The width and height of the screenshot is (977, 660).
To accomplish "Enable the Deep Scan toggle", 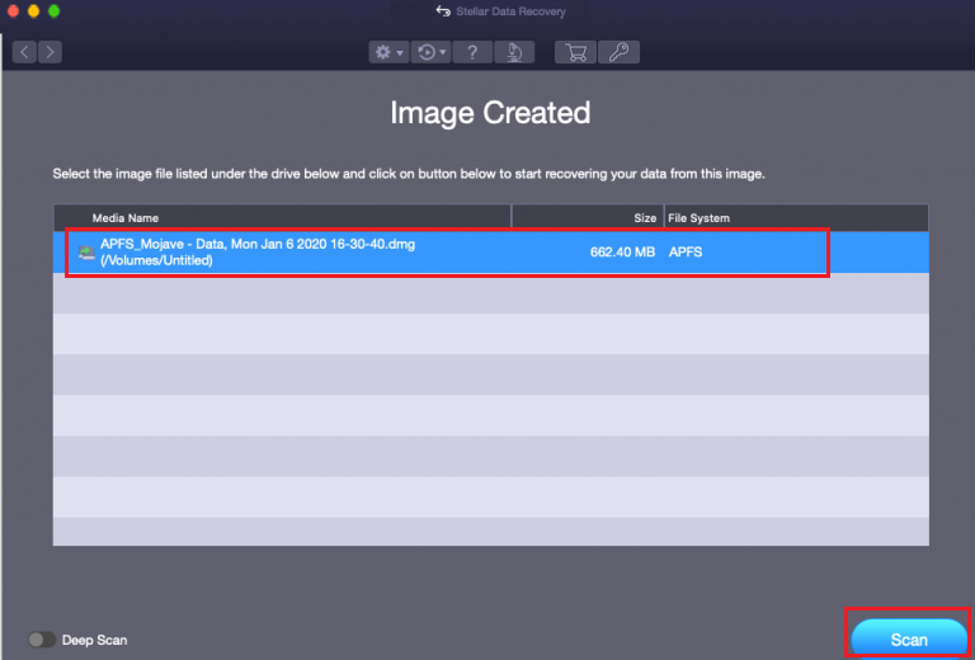I will (41, 639).
